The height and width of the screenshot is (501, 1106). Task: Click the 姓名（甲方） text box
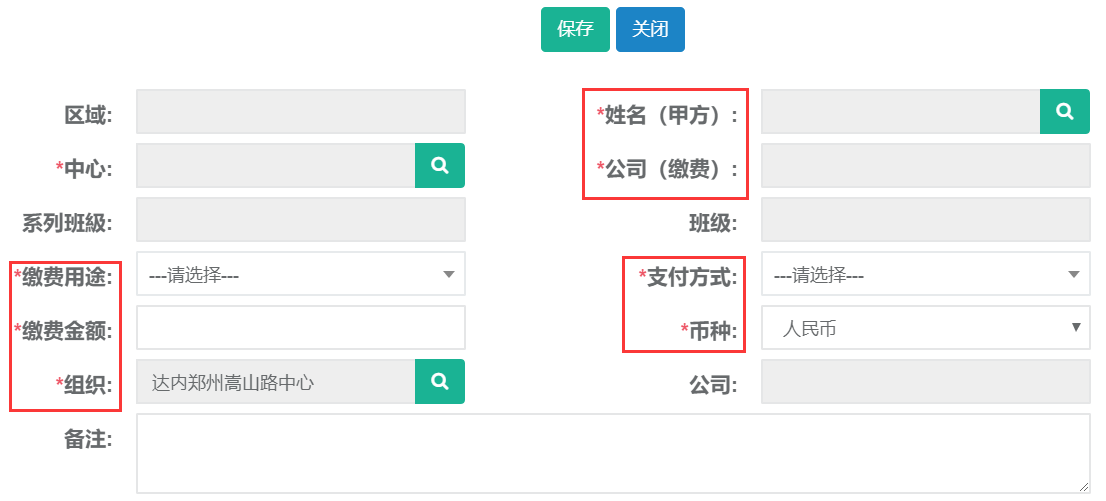pyautogui.click(x=900, y=112)
